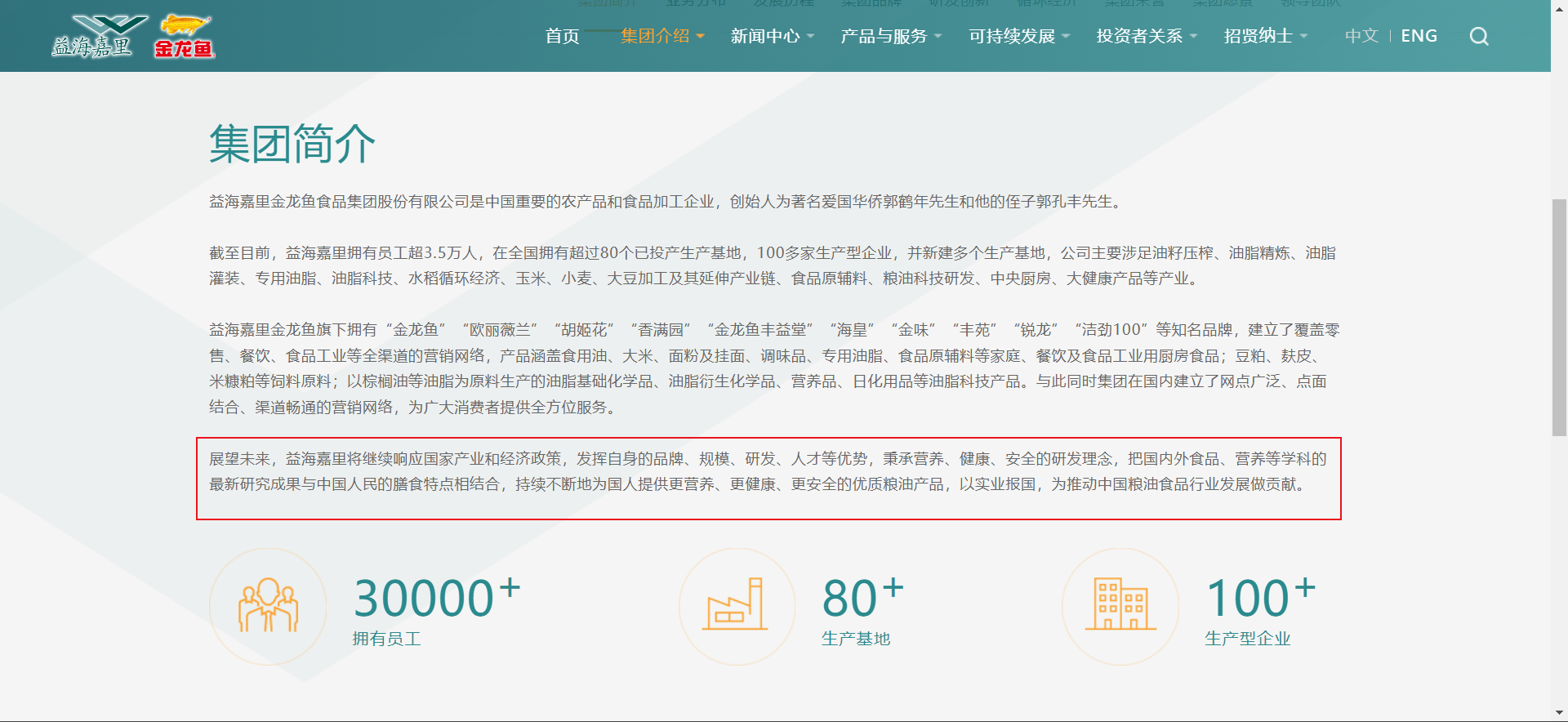Click the paragraph starting 益海嘉里金龙鱼旗下拥有
Screen dimensions: 1568x722
pos(774,368)
